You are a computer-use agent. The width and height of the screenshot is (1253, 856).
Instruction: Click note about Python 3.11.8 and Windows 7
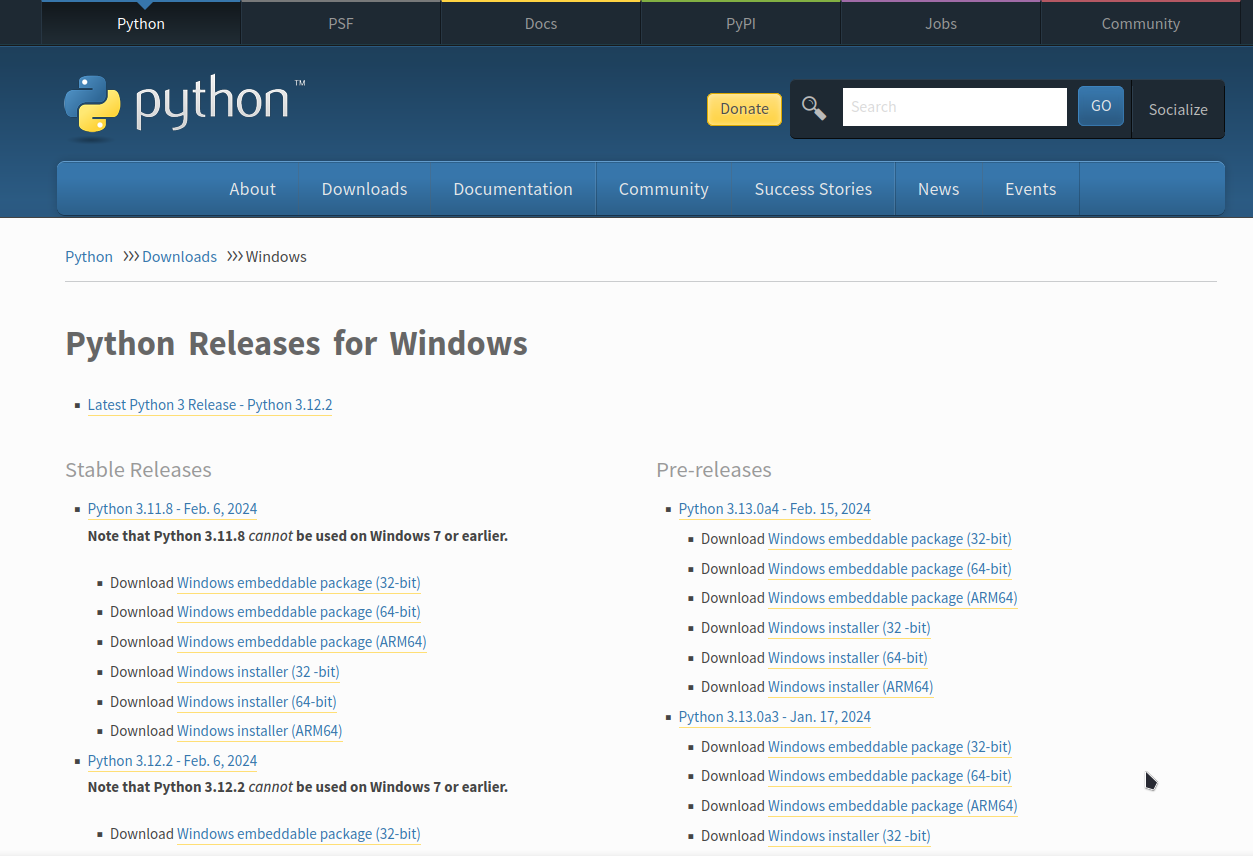pos(298,536)
